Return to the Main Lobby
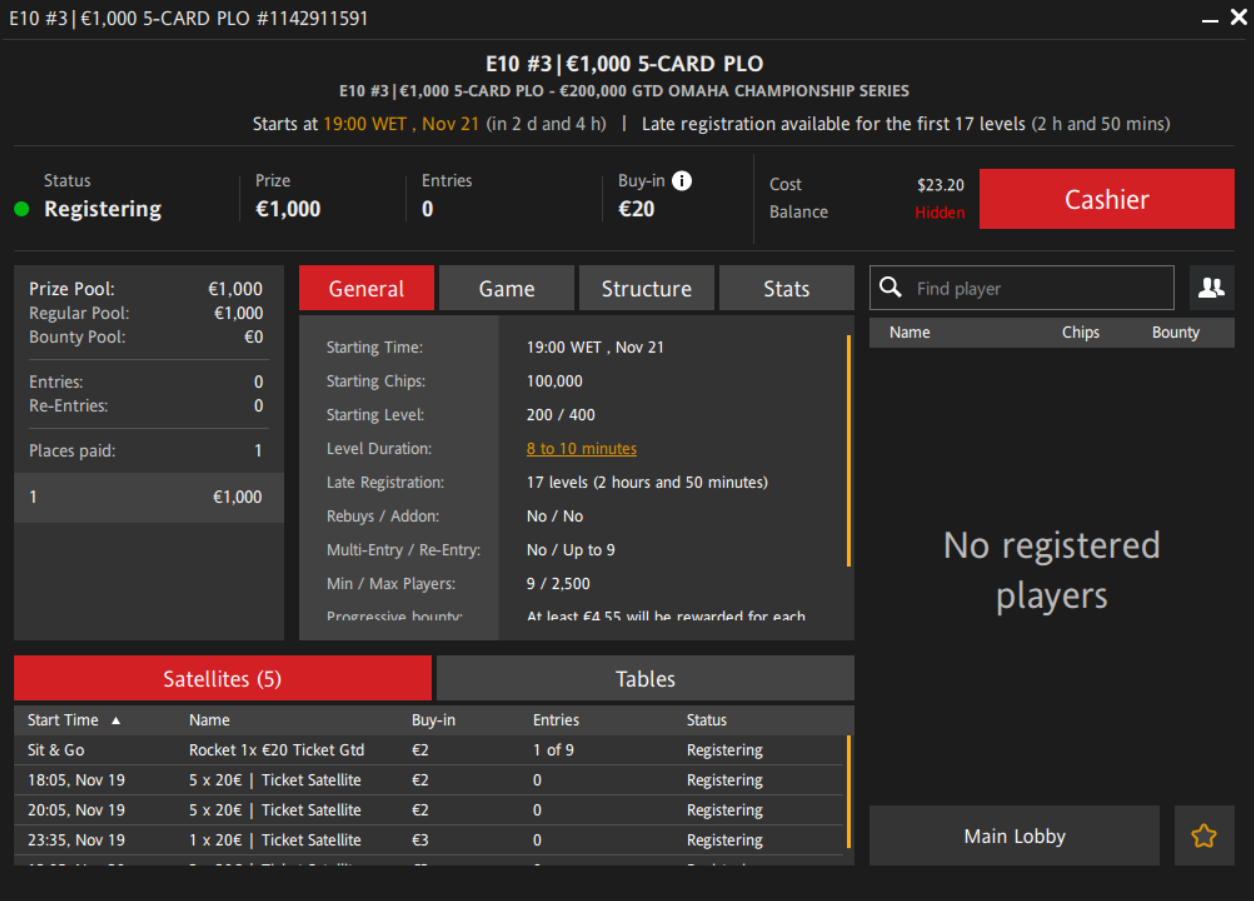This screenshot has height=901, width=1254. click(1014, 836)
